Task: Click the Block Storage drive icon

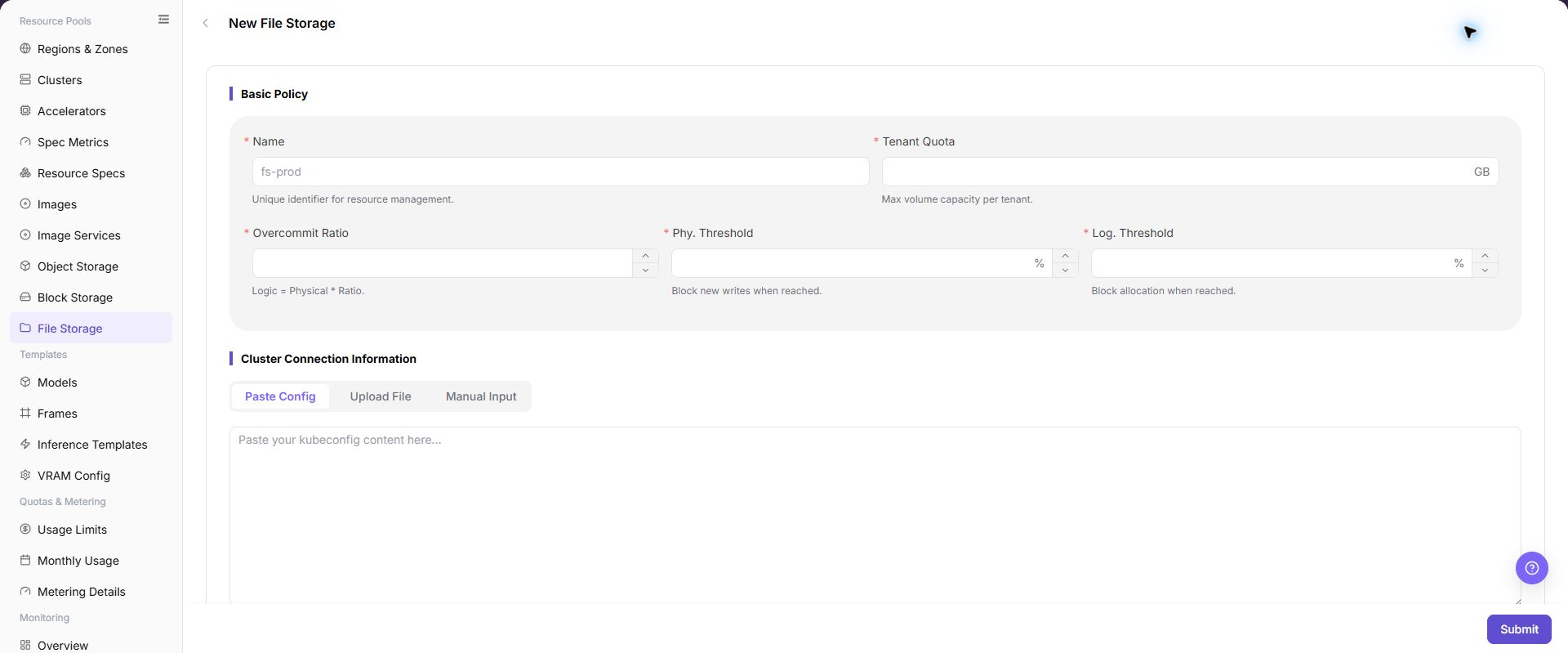Action: pos(25,297)
